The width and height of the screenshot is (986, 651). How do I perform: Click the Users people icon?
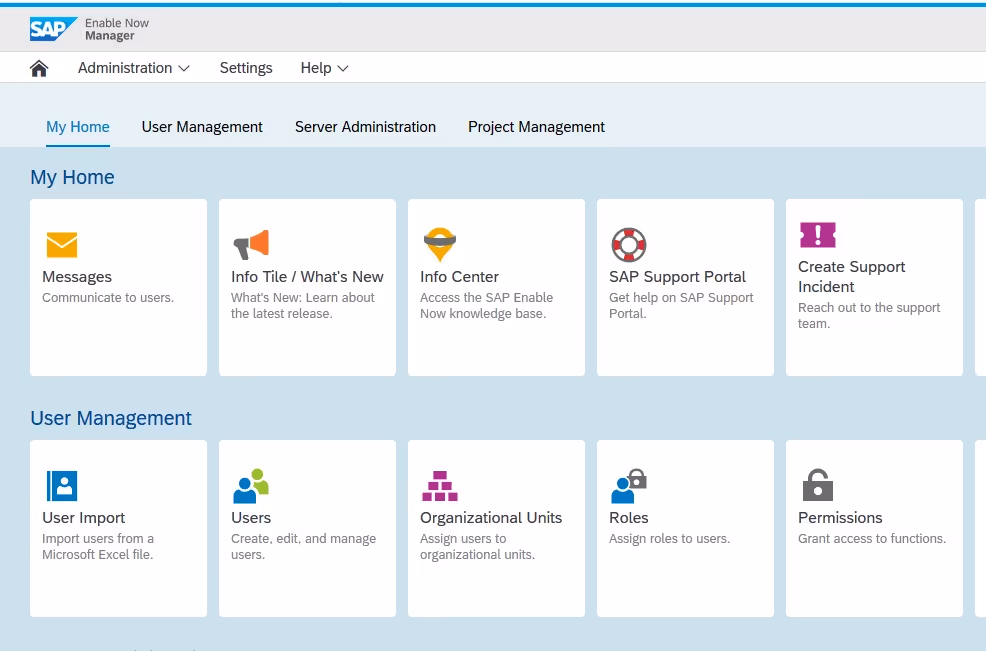tap(251, 486)
